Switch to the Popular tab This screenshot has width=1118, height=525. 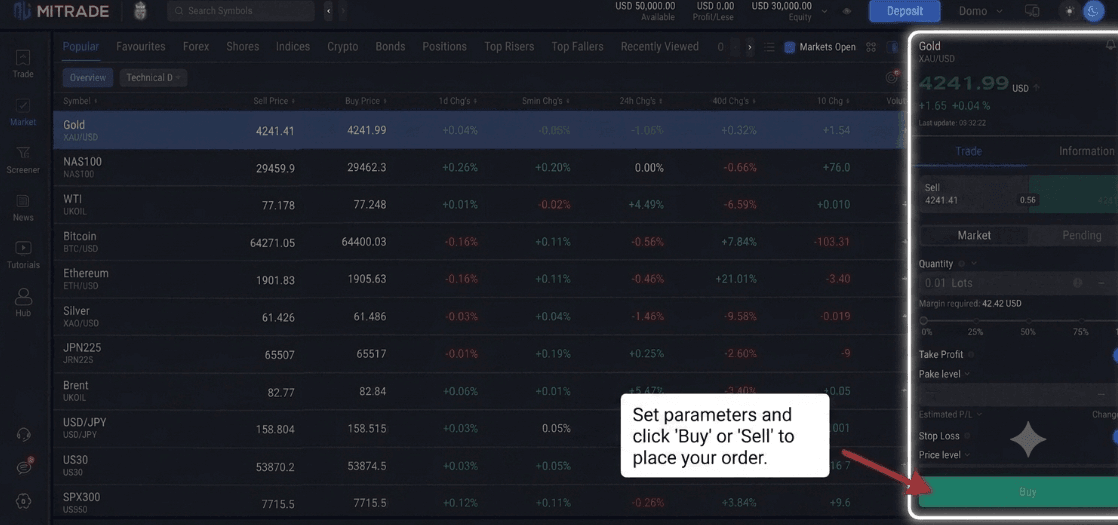pyautogui.click(x=81, y=46)
